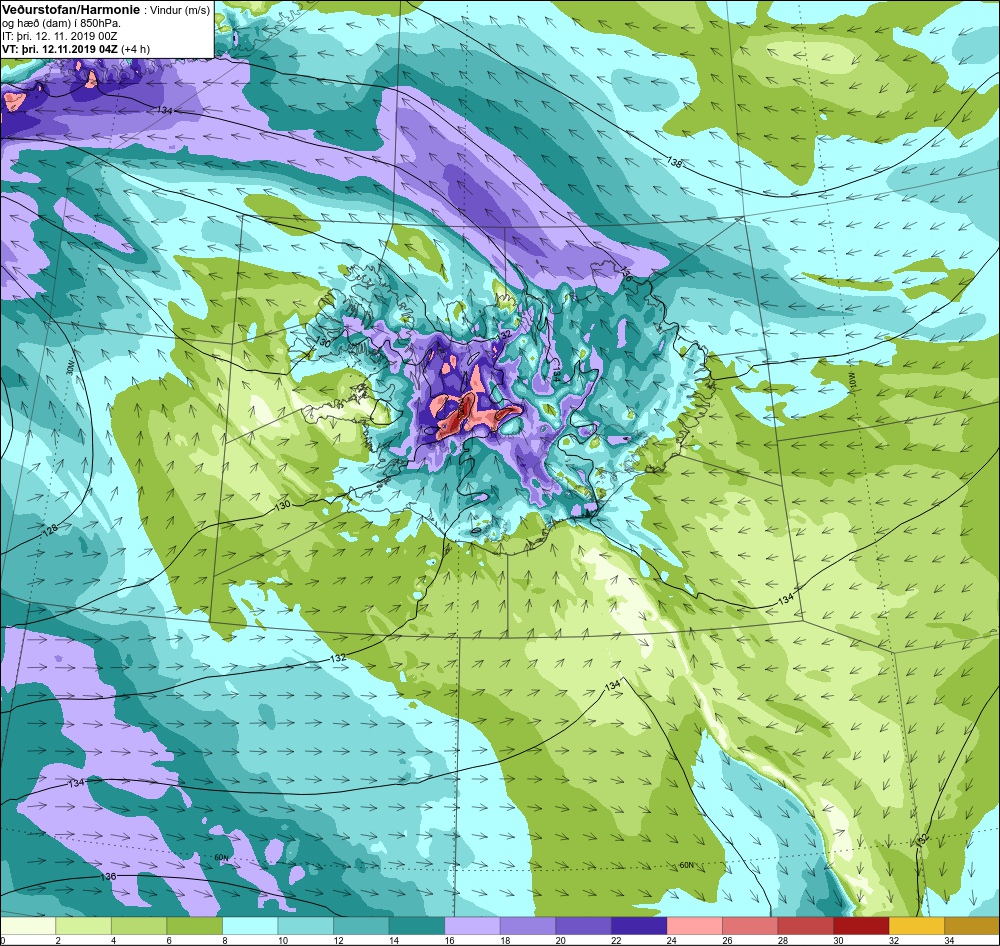This screenshot has height=946, width=1000.
Task: Click the legend tick value 30
Action: point(838,940)
